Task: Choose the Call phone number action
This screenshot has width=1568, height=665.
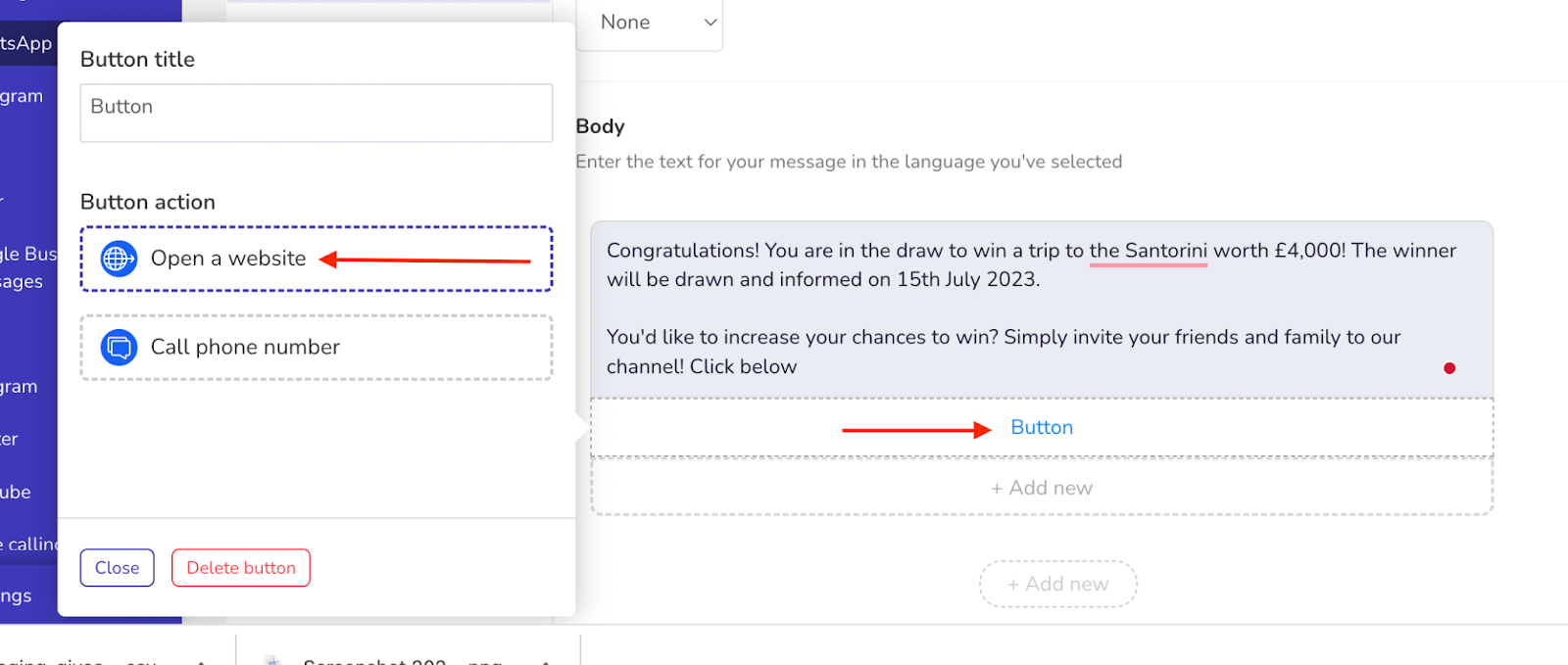Action: coord(317,347)
